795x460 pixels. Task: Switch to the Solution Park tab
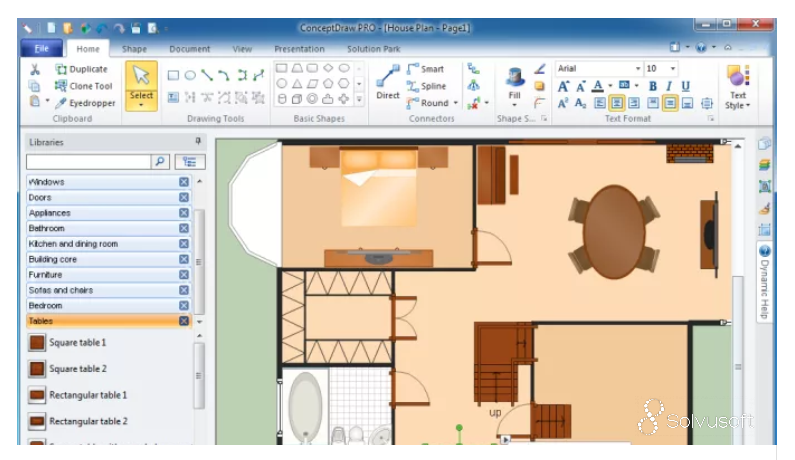point(374,49)
